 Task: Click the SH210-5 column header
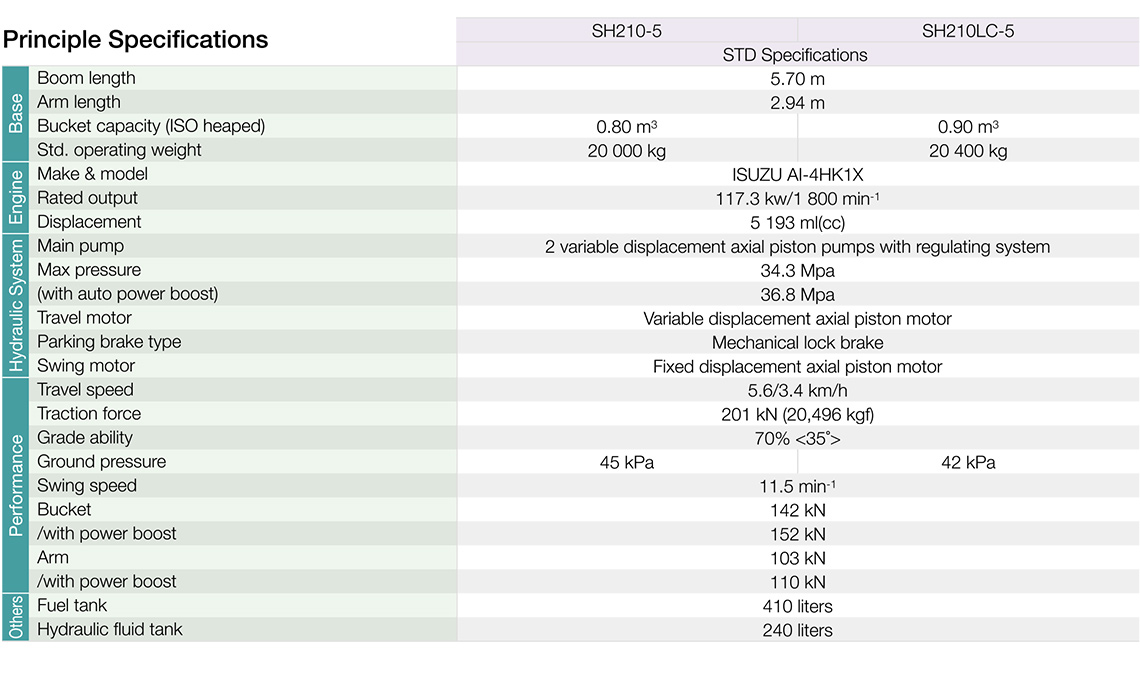point(626,31)
